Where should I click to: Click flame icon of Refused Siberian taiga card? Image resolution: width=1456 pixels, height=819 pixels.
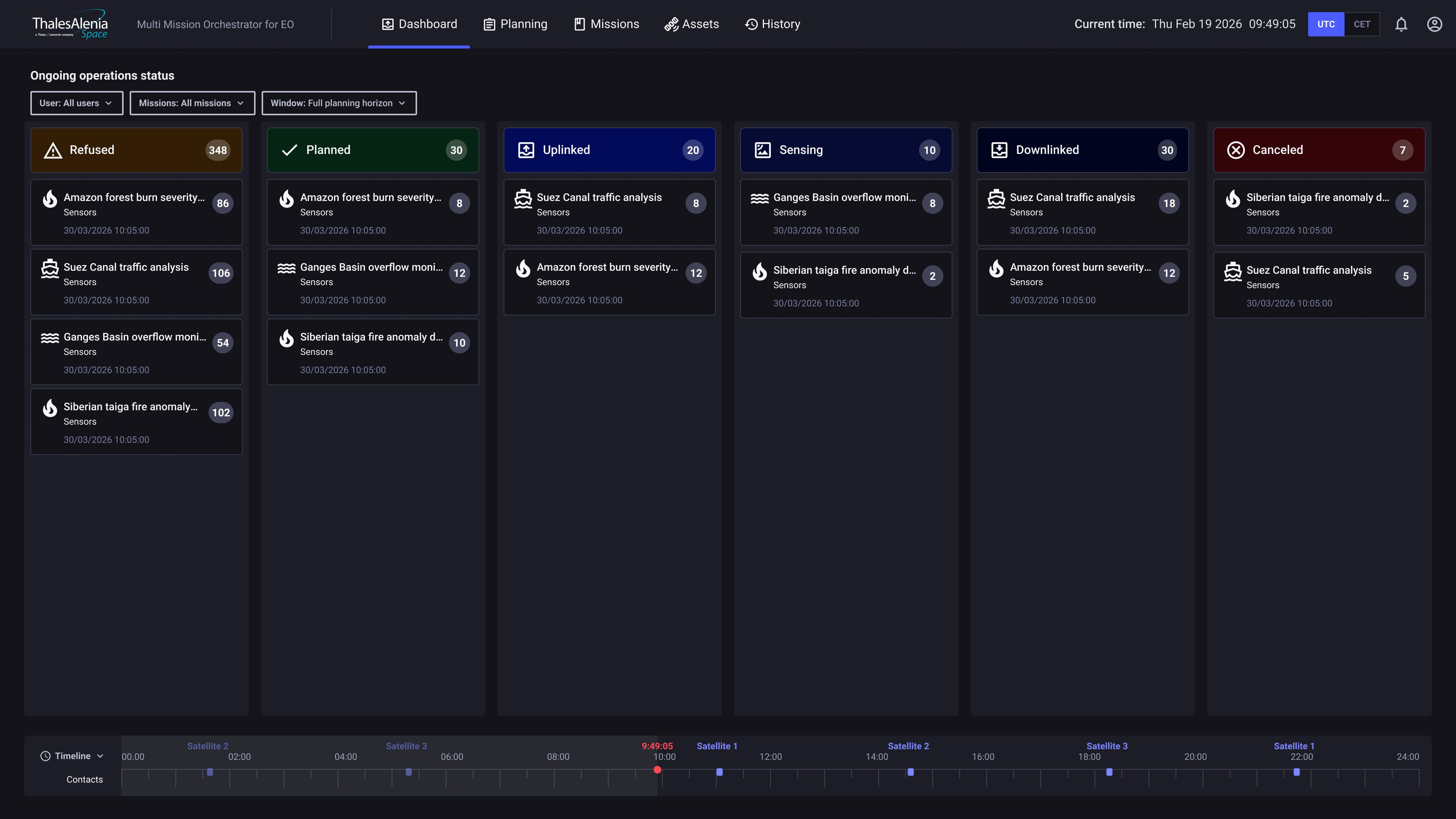(50, 408)
